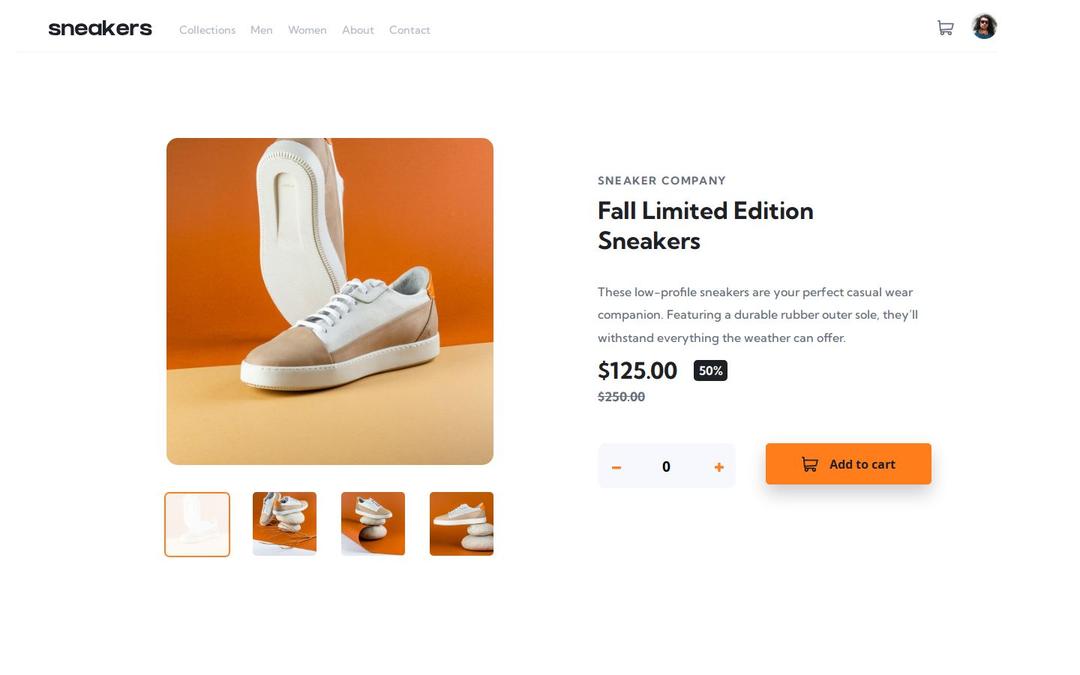Image resolution: width=1080 pixels, height=675 pixels.
Task: Click the cart icon inside Add to cart
Action: (x=810, y=464)
